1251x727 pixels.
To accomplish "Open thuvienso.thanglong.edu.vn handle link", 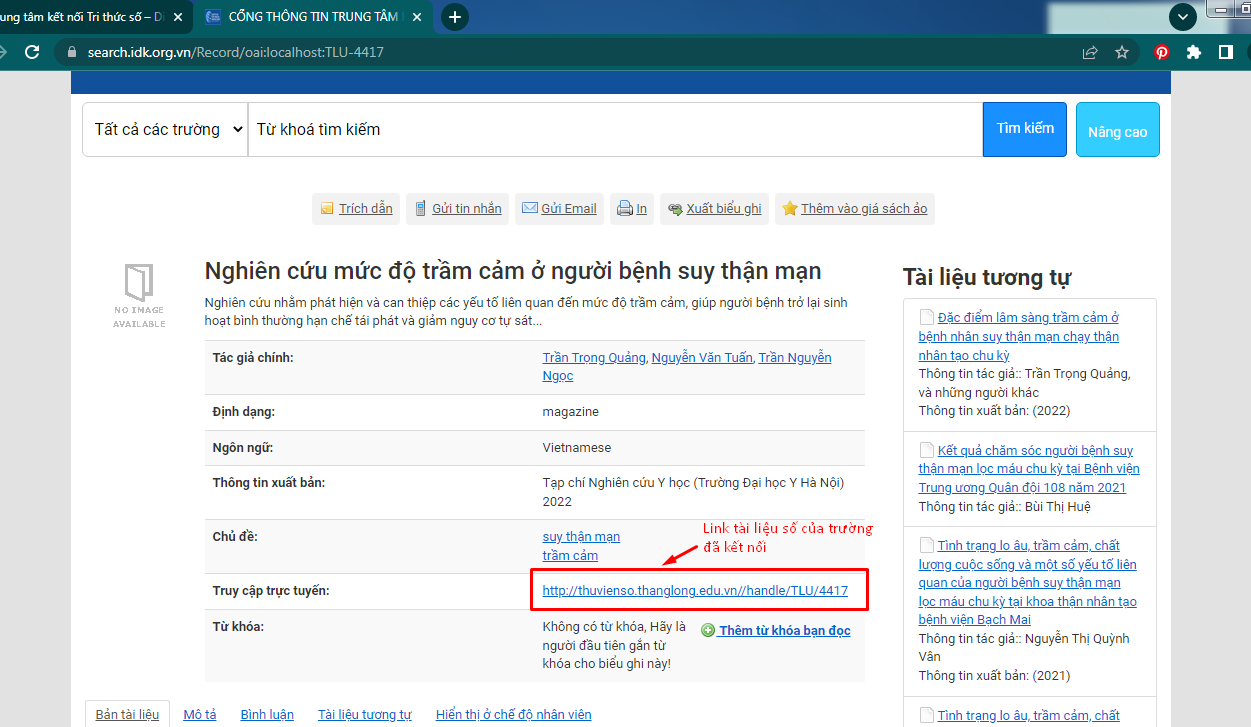I will point(695,591).
